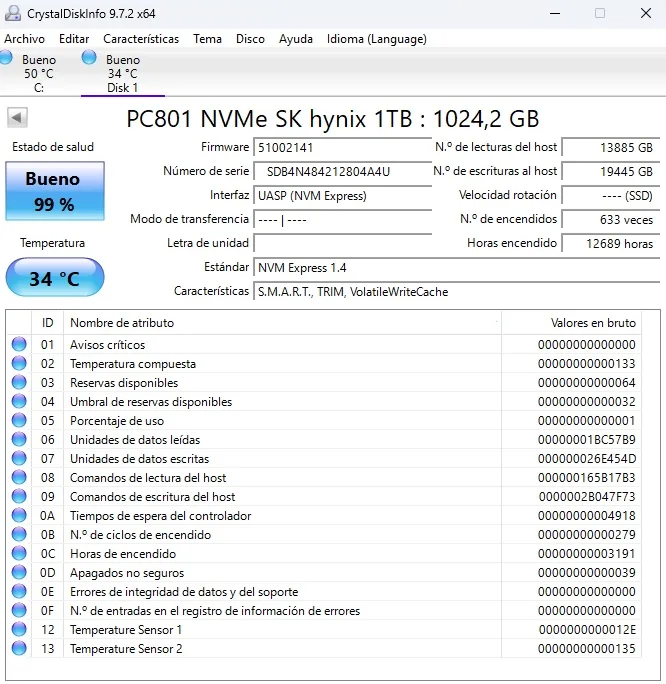Minimize the CrystalDiskInfo window
The image size is (666, 684).
click(x=555, y=14)
